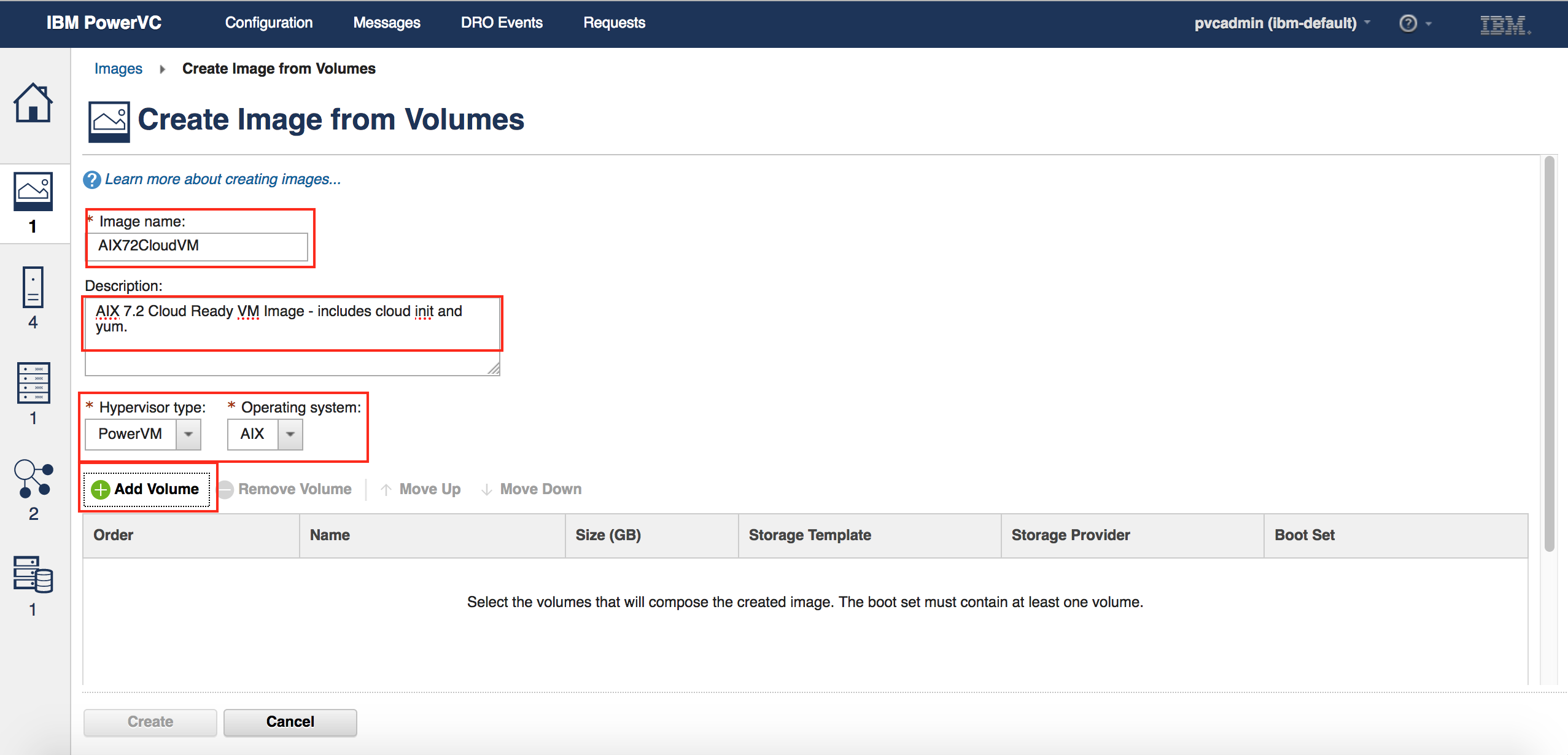This screenshot has width=1568, height=755.
Task: Click the 'Create Image from Volumes' breadcrumb text
Action: (x=279, y=69)
